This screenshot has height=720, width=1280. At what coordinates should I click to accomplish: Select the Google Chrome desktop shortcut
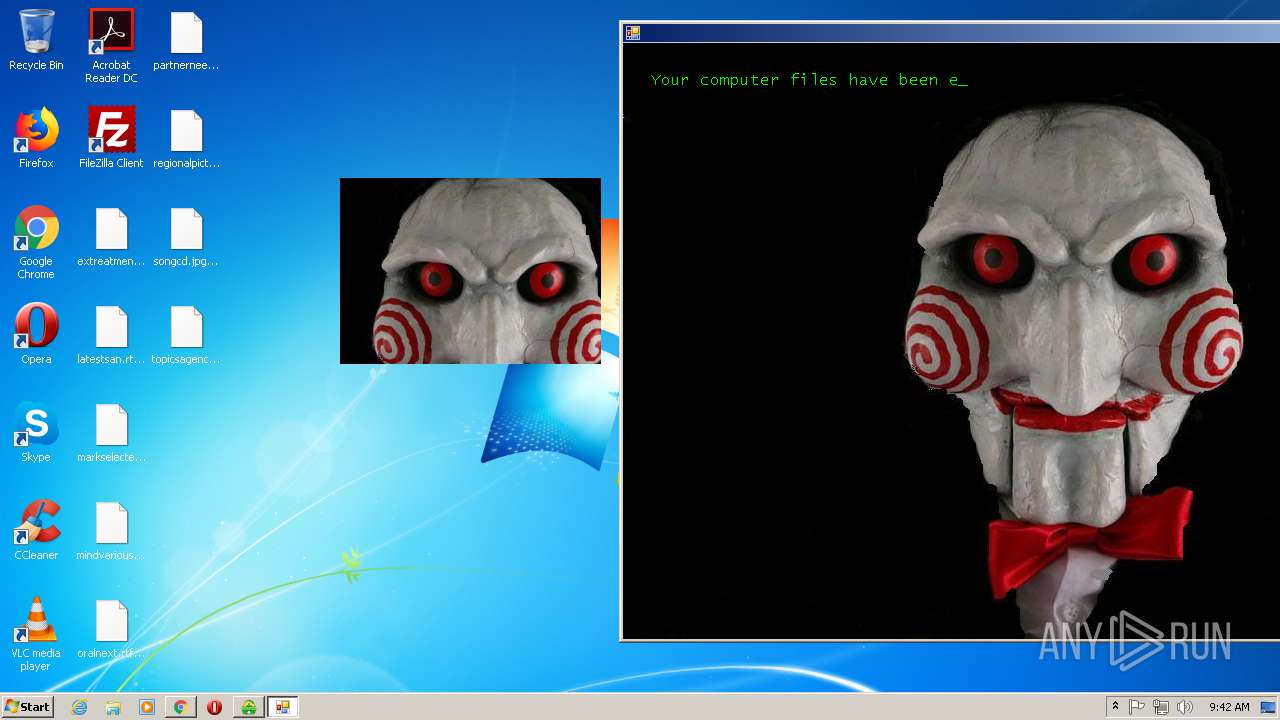click(36, 243)
